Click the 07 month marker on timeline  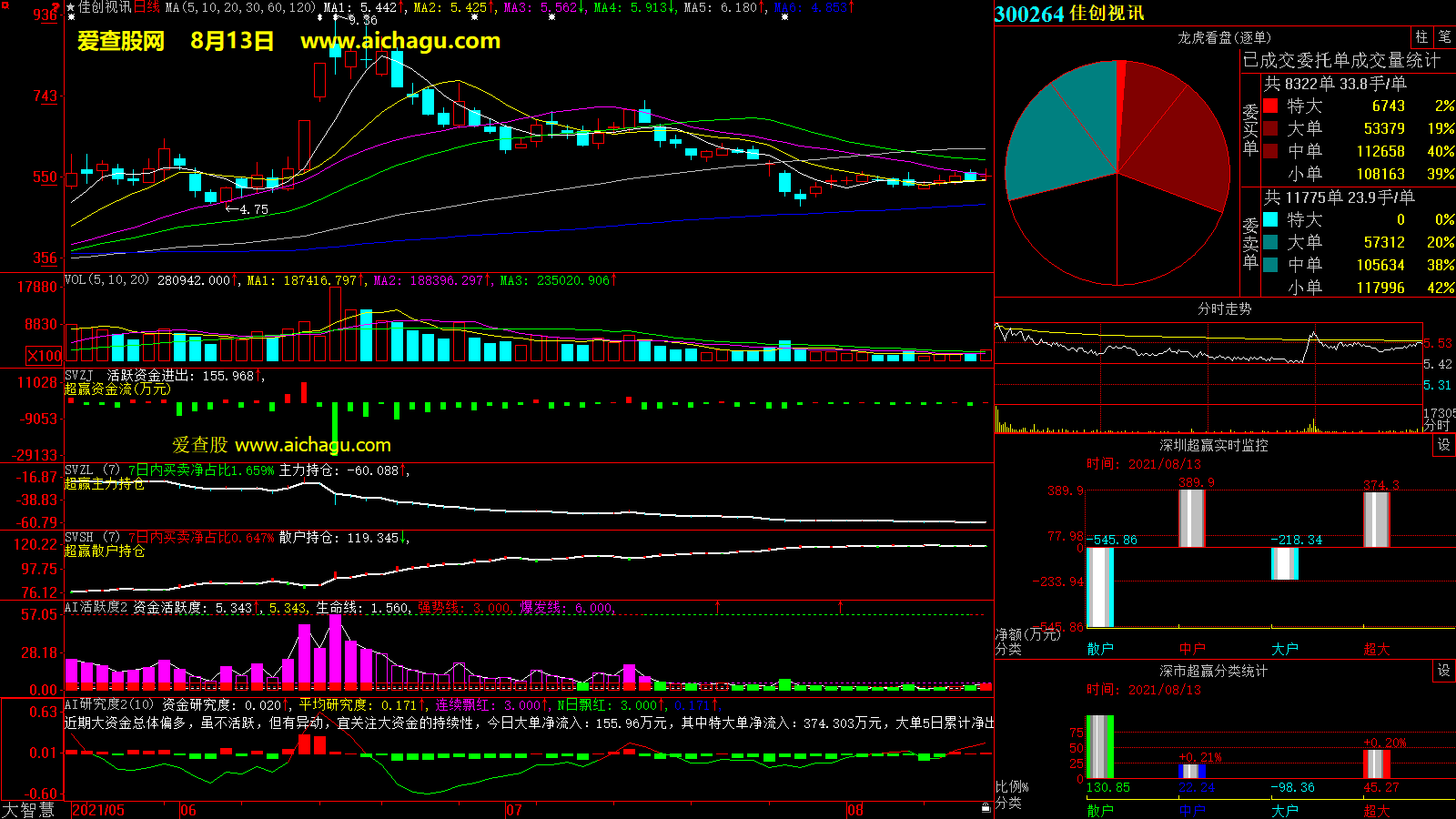point(514,810)
